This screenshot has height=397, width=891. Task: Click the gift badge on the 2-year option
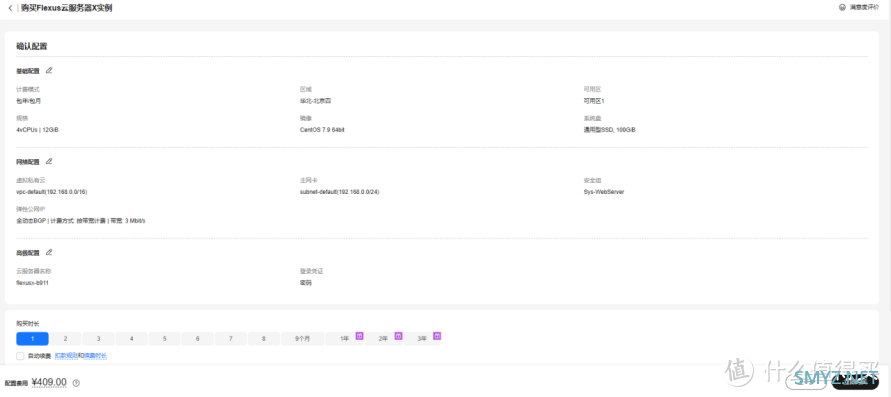point(398,336)
